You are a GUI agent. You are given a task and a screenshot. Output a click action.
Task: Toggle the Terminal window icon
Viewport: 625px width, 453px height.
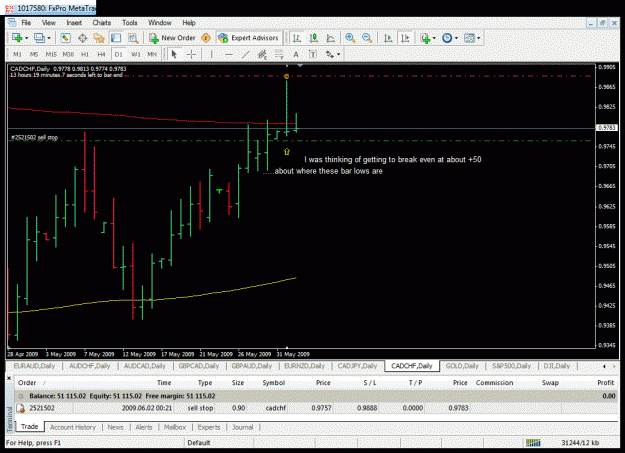point(116,38)
